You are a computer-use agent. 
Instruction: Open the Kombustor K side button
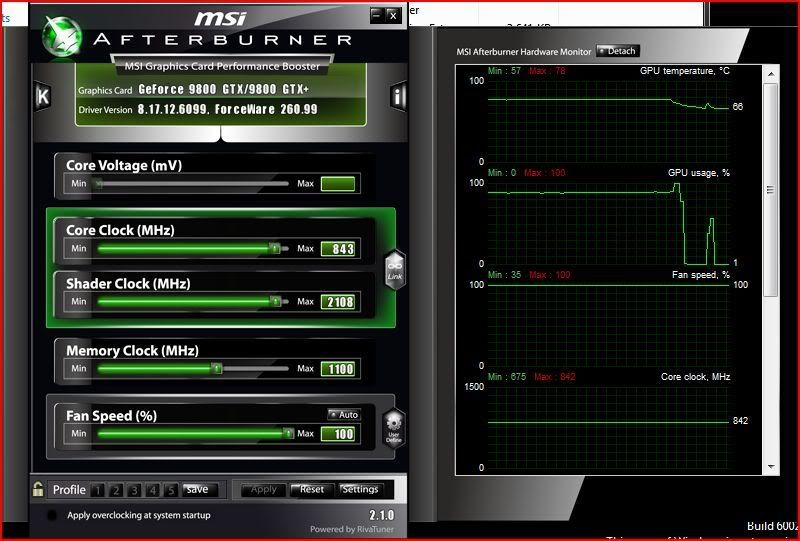(x=43, y=96)
